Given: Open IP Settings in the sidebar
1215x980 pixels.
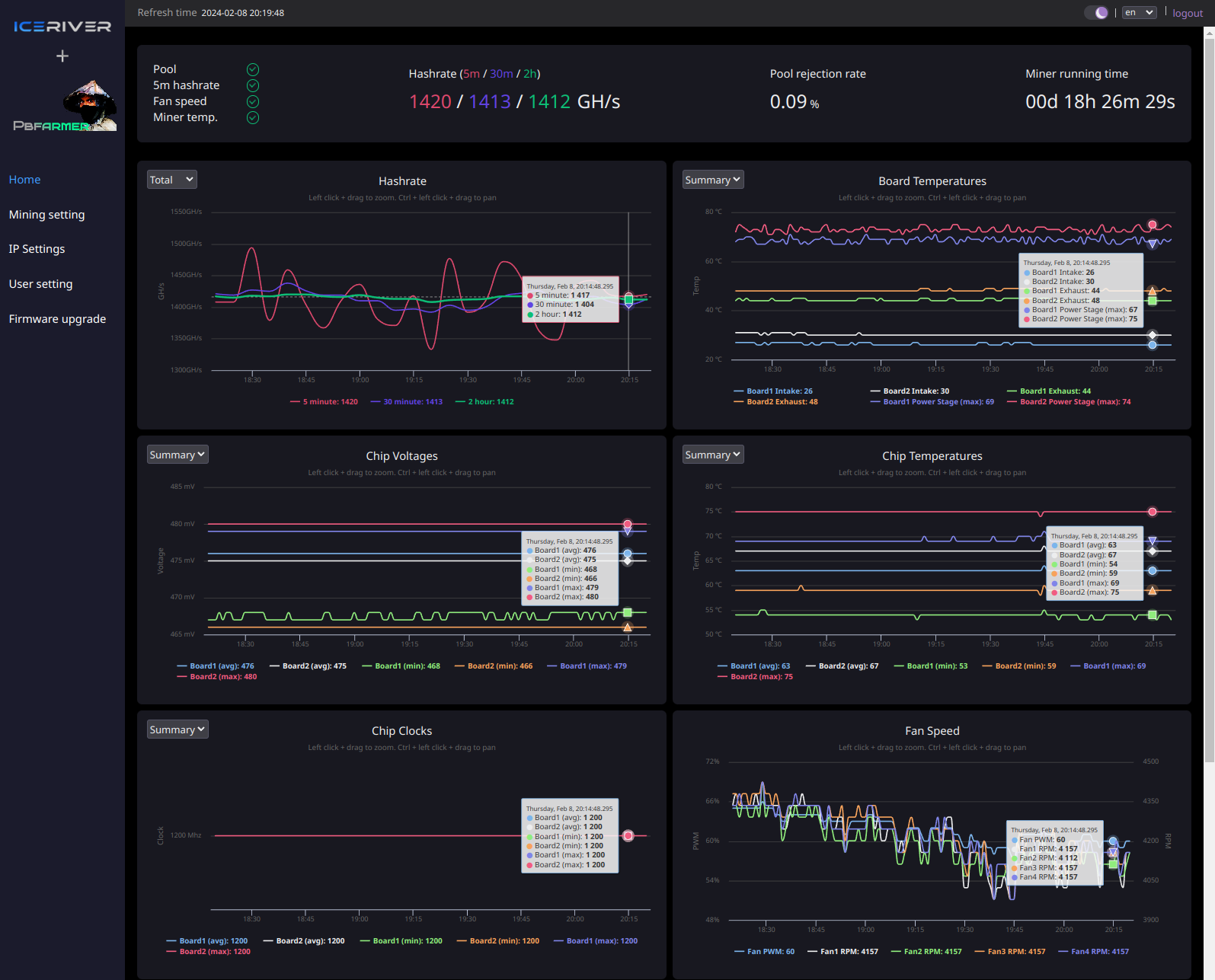Looking at the screenshot, I should pyautogui.click(x=37, y=249).
